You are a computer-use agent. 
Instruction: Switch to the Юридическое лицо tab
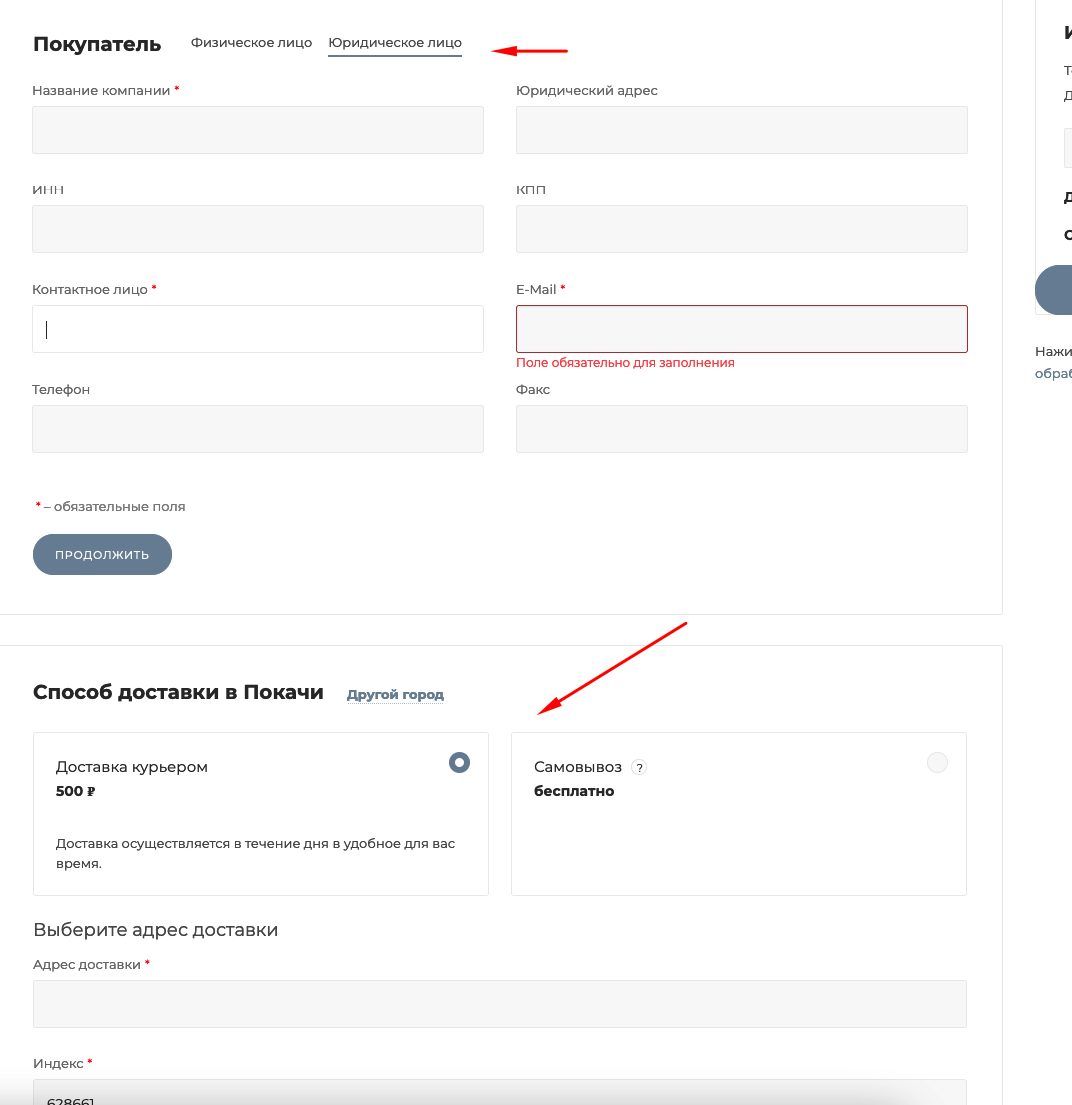[x=395, y=43]
